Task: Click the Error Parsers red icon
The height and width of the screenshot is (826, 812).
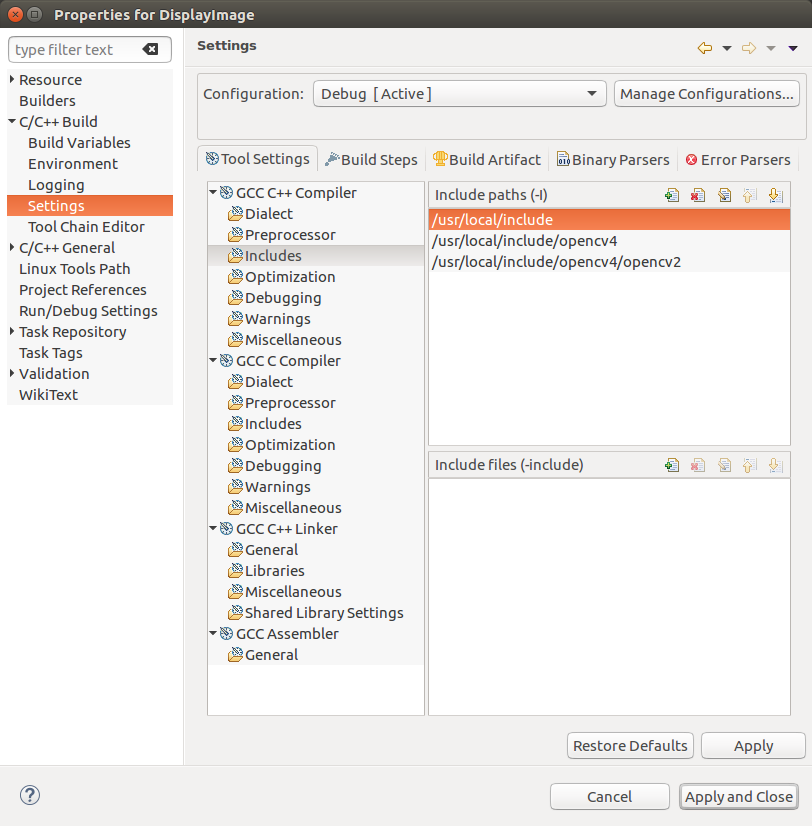Action: 691,160
